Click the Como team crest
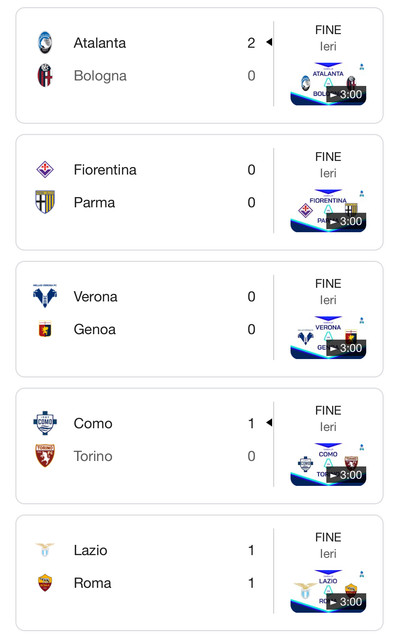The image size is (399, 640). point(45,423)
